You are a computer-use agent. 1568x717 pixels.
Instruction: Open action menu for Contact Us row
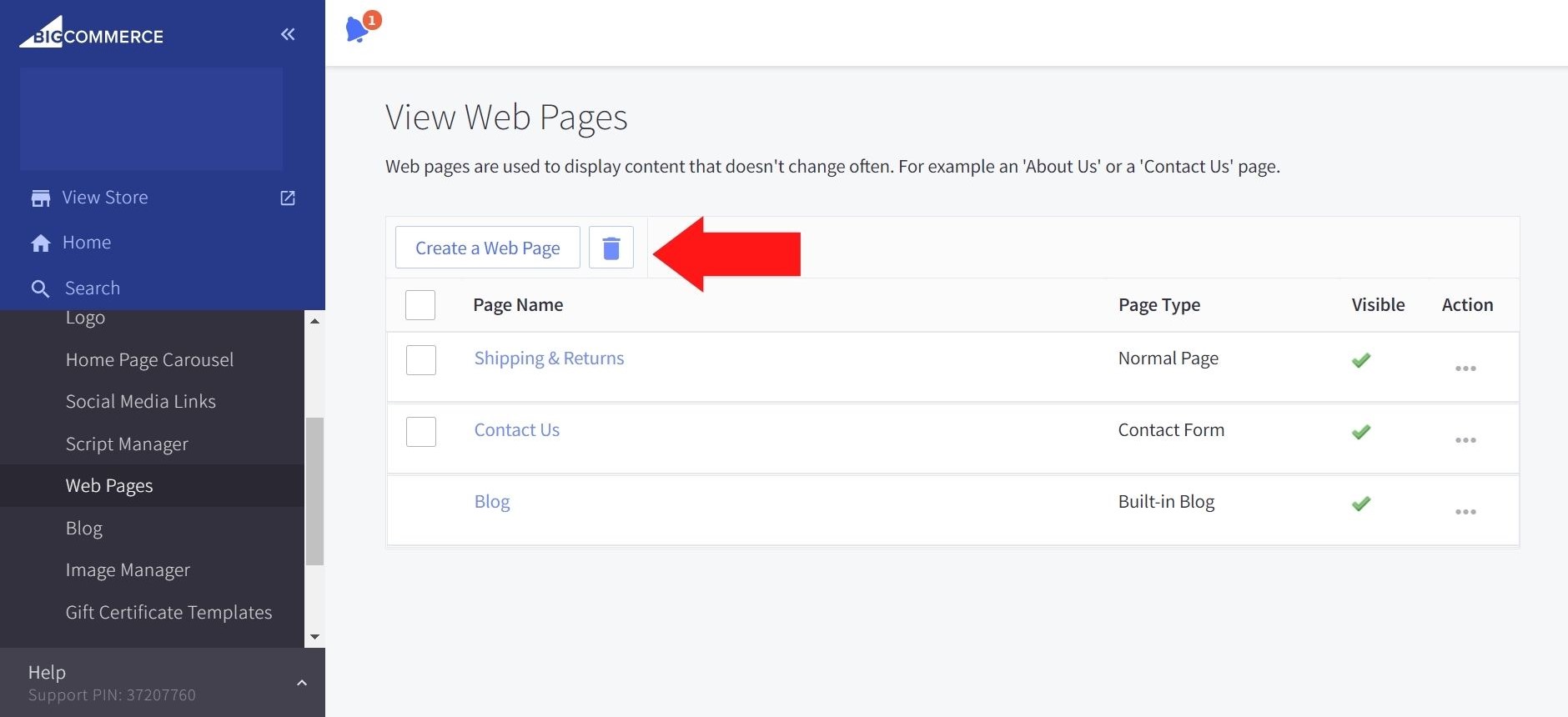point(1465,440)
